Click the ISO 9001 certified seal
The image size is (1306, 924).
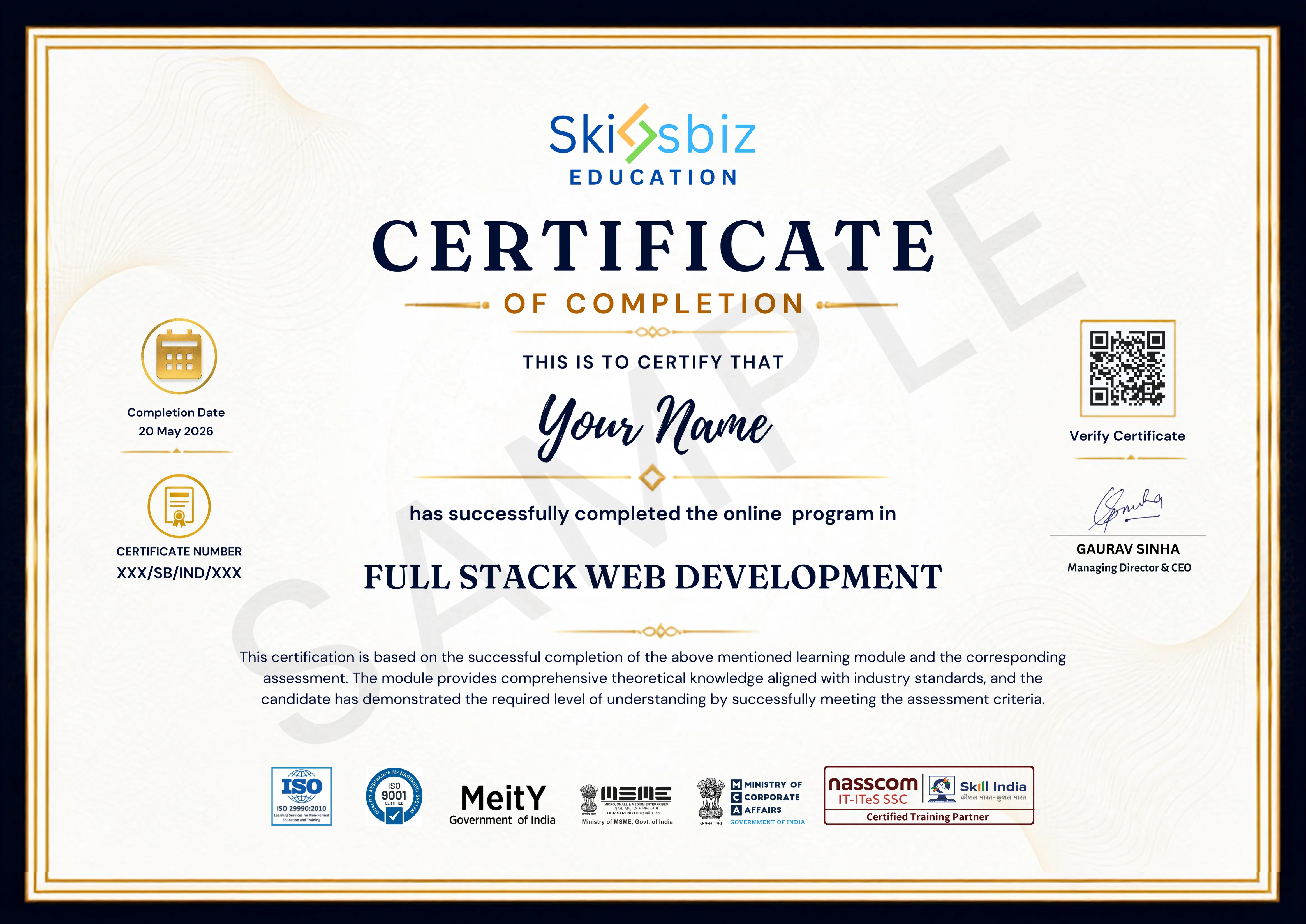[x=394, y=796]
